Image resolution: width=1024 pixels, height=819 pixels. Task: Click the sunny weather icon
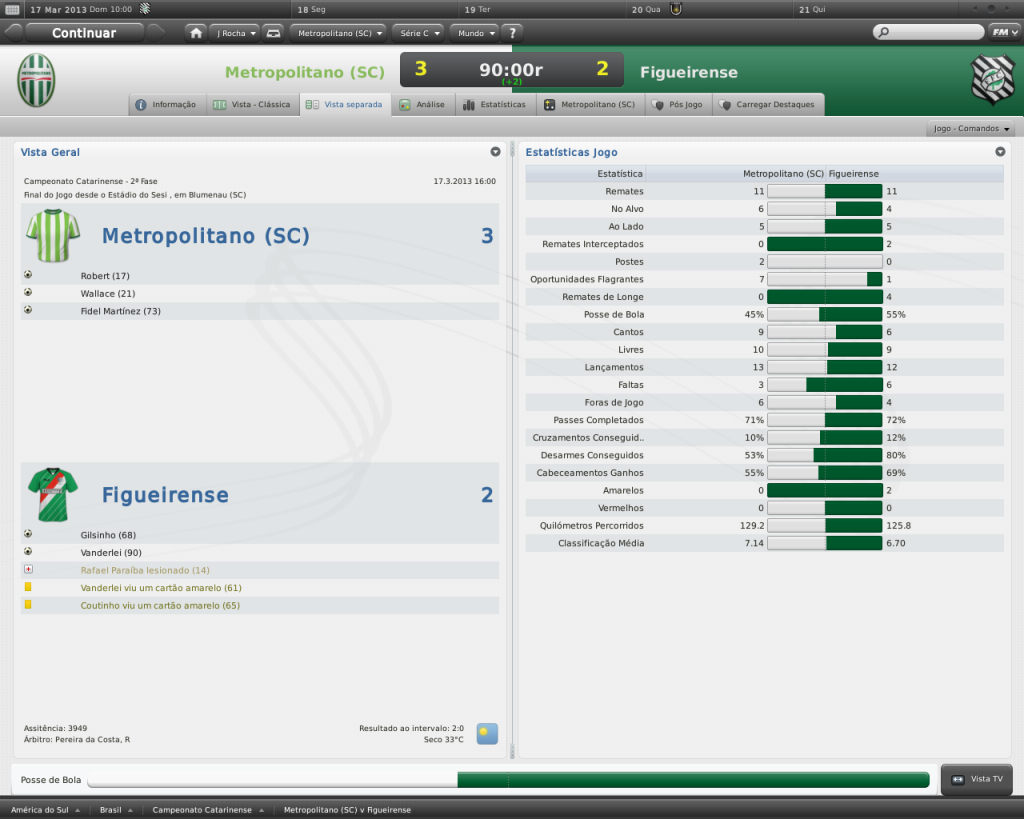click(x=487, y=733)
